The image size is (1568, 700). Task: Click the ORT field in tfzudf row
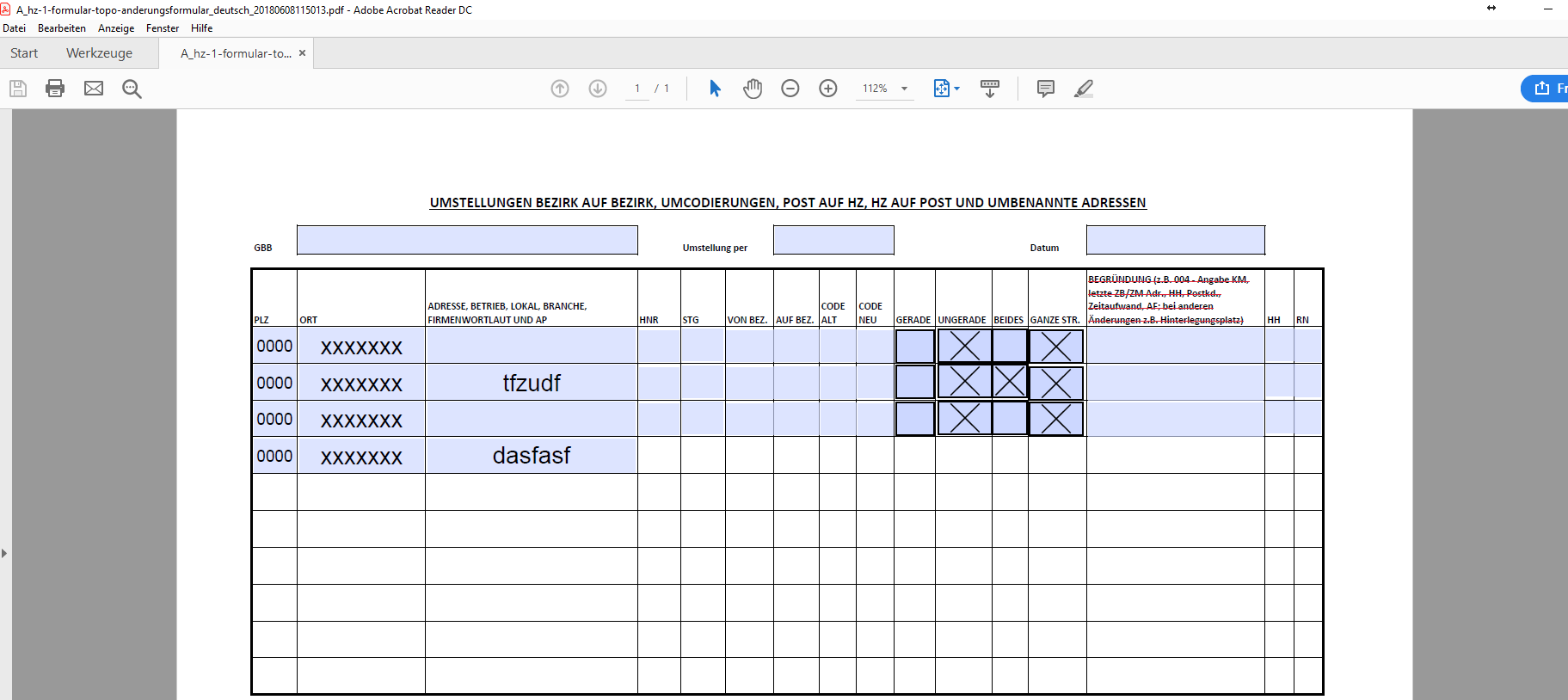pyautogui.click(x=361, y=383)
